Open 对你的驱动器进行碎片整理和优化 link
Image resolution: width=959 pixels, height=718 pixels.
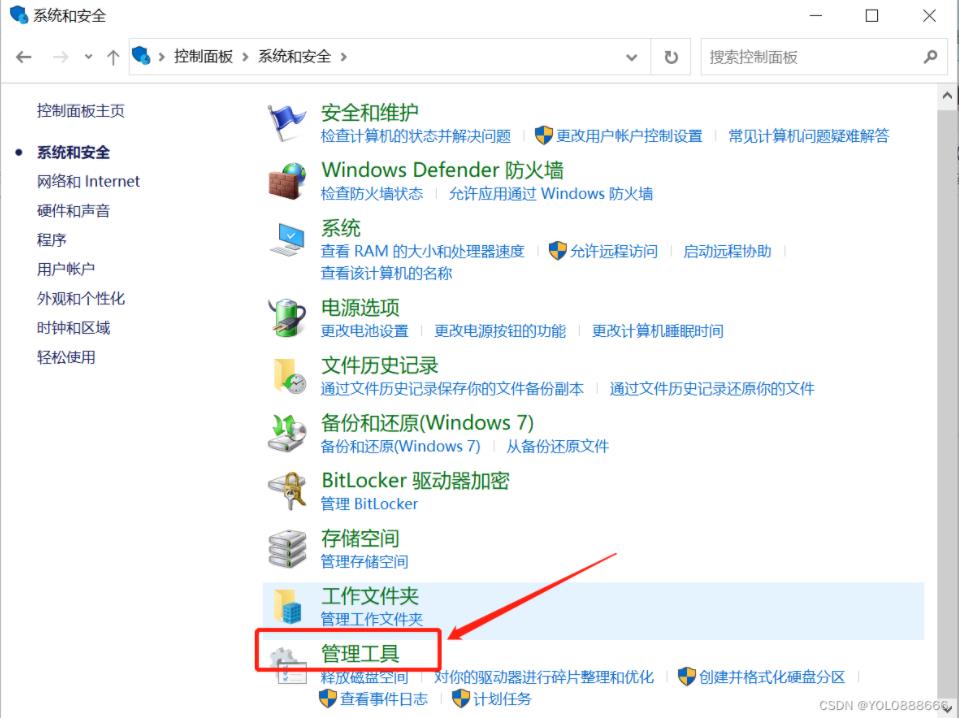coord(544,677)
